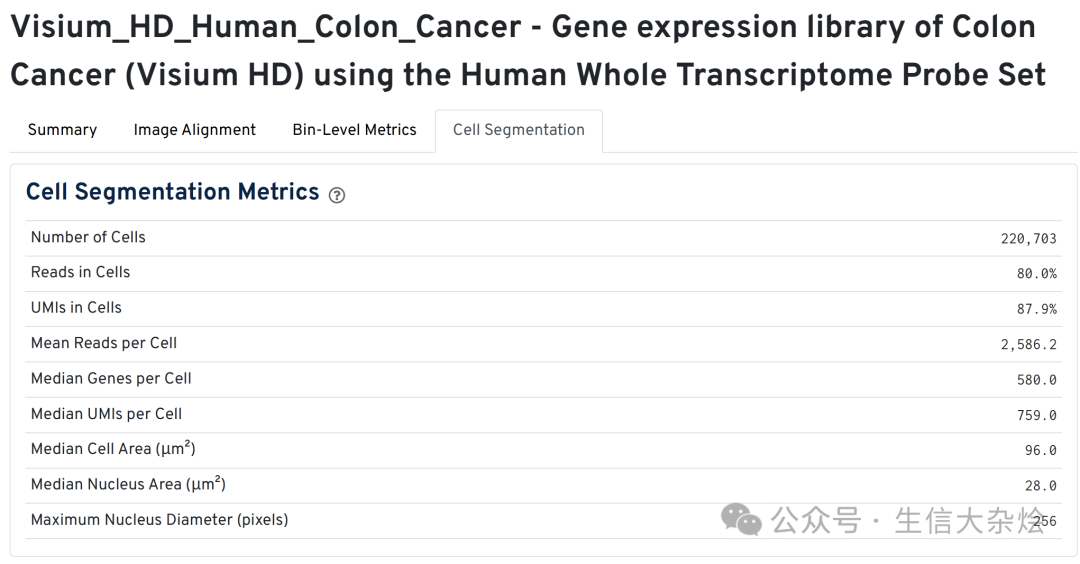1080x564 pixels.
Task: Switch to the Summary tab
Action: (x=62, y=130)
